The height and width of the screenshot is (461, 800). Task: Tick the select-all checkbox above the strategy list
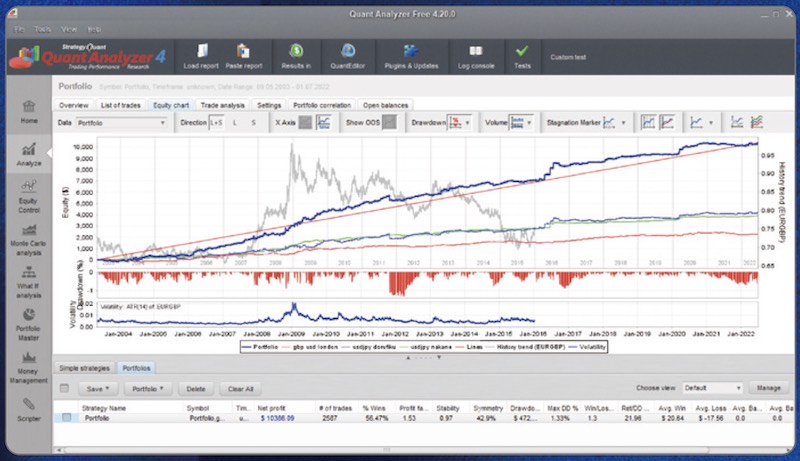point(65,388)
